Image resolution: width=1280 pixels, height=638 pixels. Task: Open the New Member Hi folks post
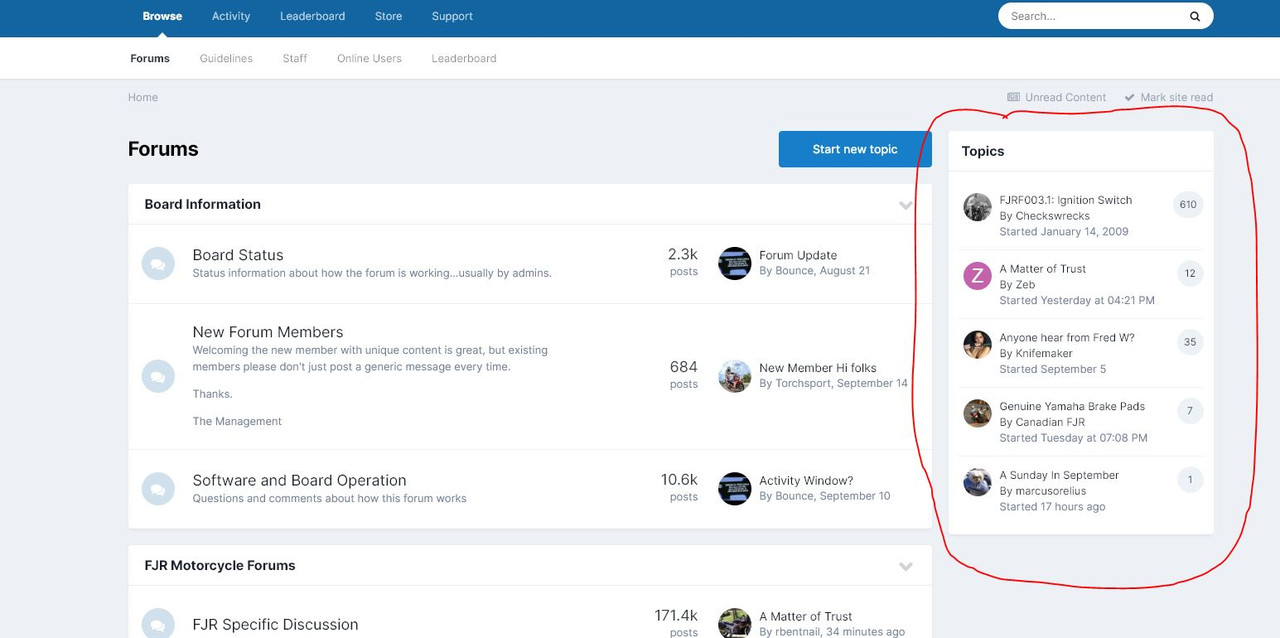(818, 368)
